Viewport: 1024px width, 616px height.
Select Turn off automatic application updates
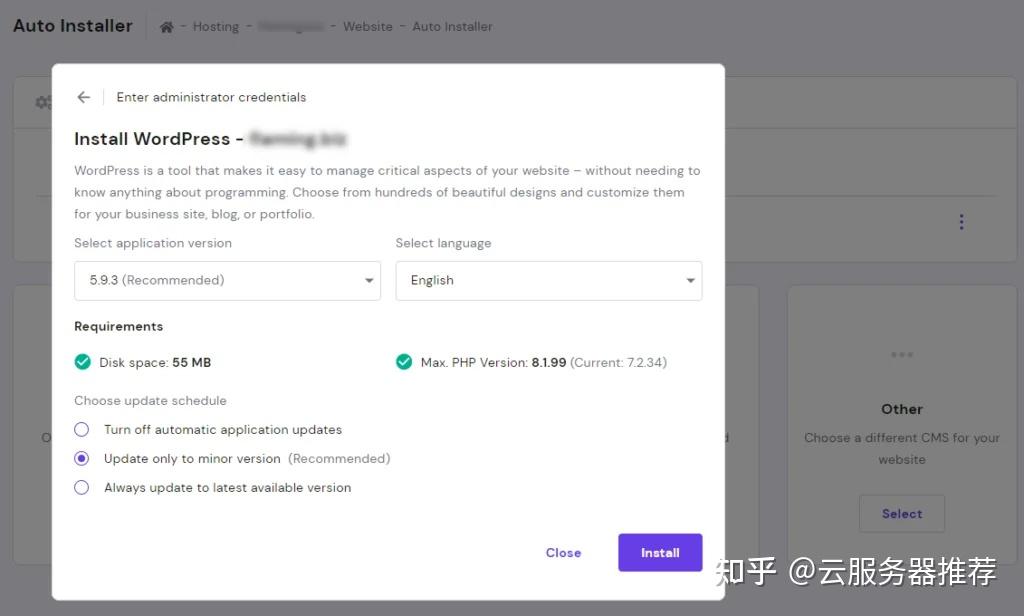pyautogui.click(x=82, y=429)
